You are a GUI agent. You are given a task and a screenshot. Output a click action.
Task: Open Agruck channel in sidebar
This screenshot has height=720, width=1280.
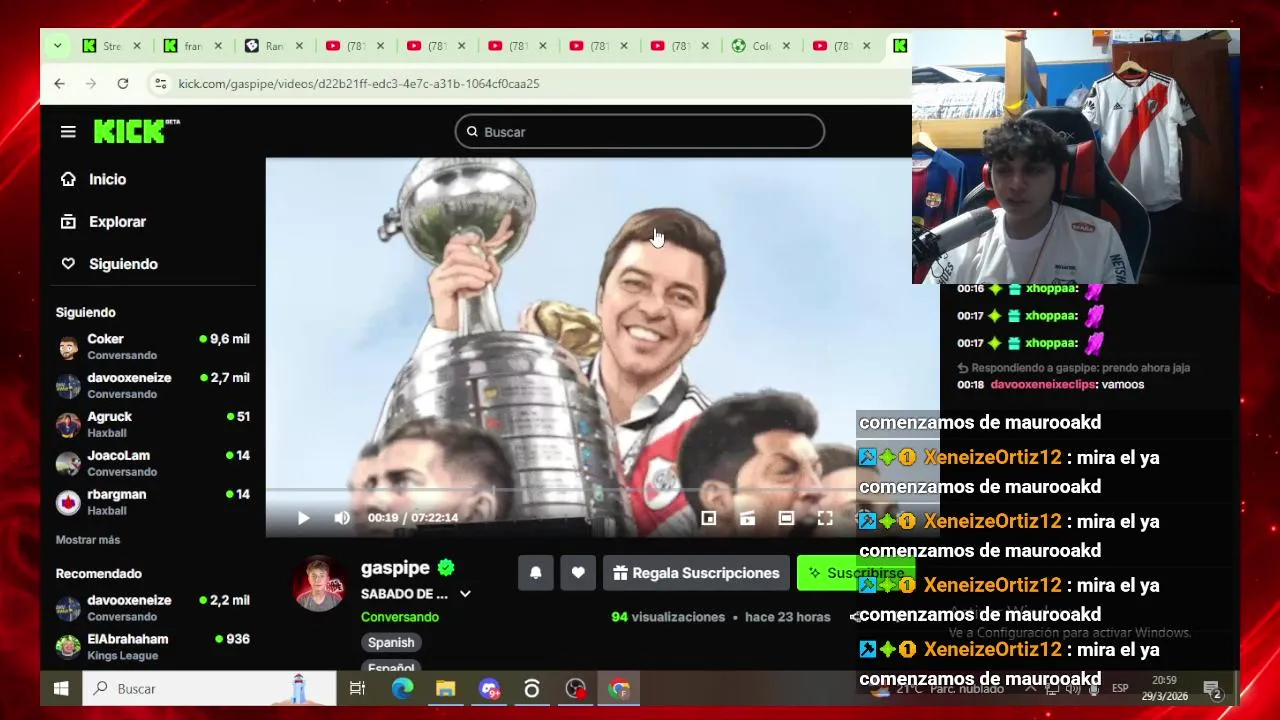153,424
